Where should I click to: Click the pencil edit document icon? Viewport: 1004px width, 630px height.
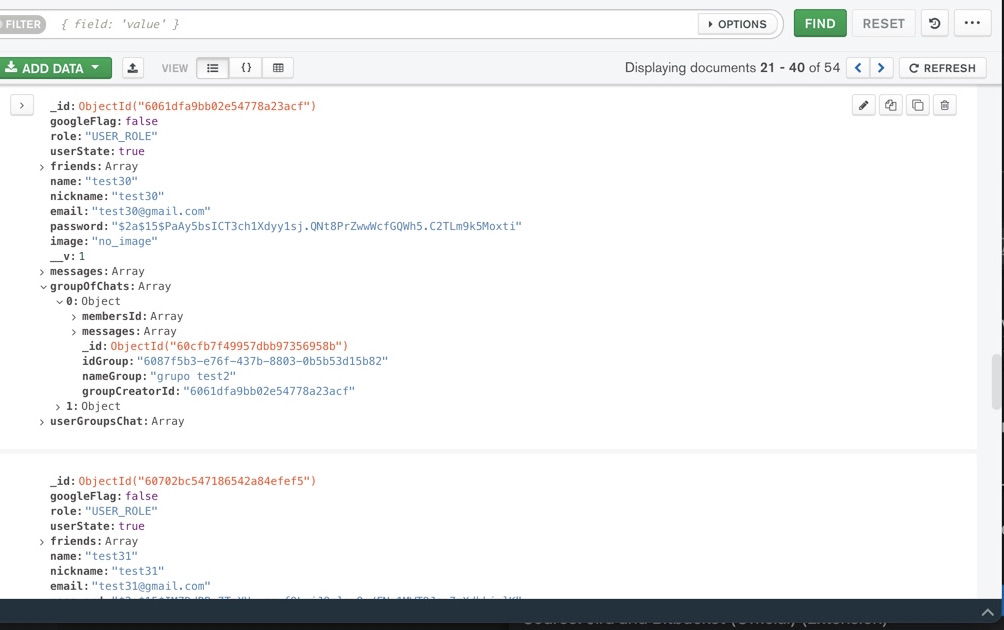[863, 105]
